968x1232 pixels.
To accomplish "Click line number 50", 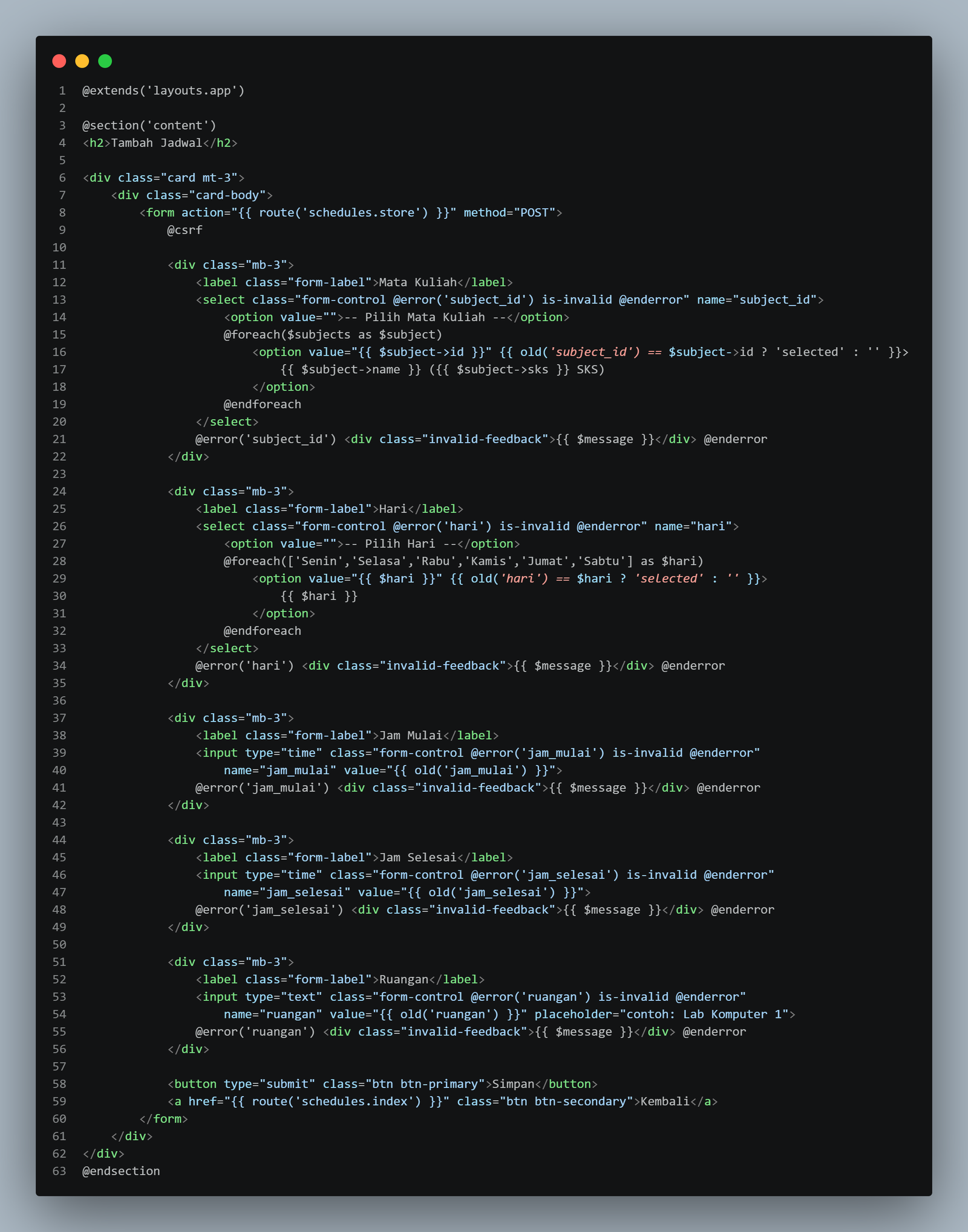I will coord(59,945).
